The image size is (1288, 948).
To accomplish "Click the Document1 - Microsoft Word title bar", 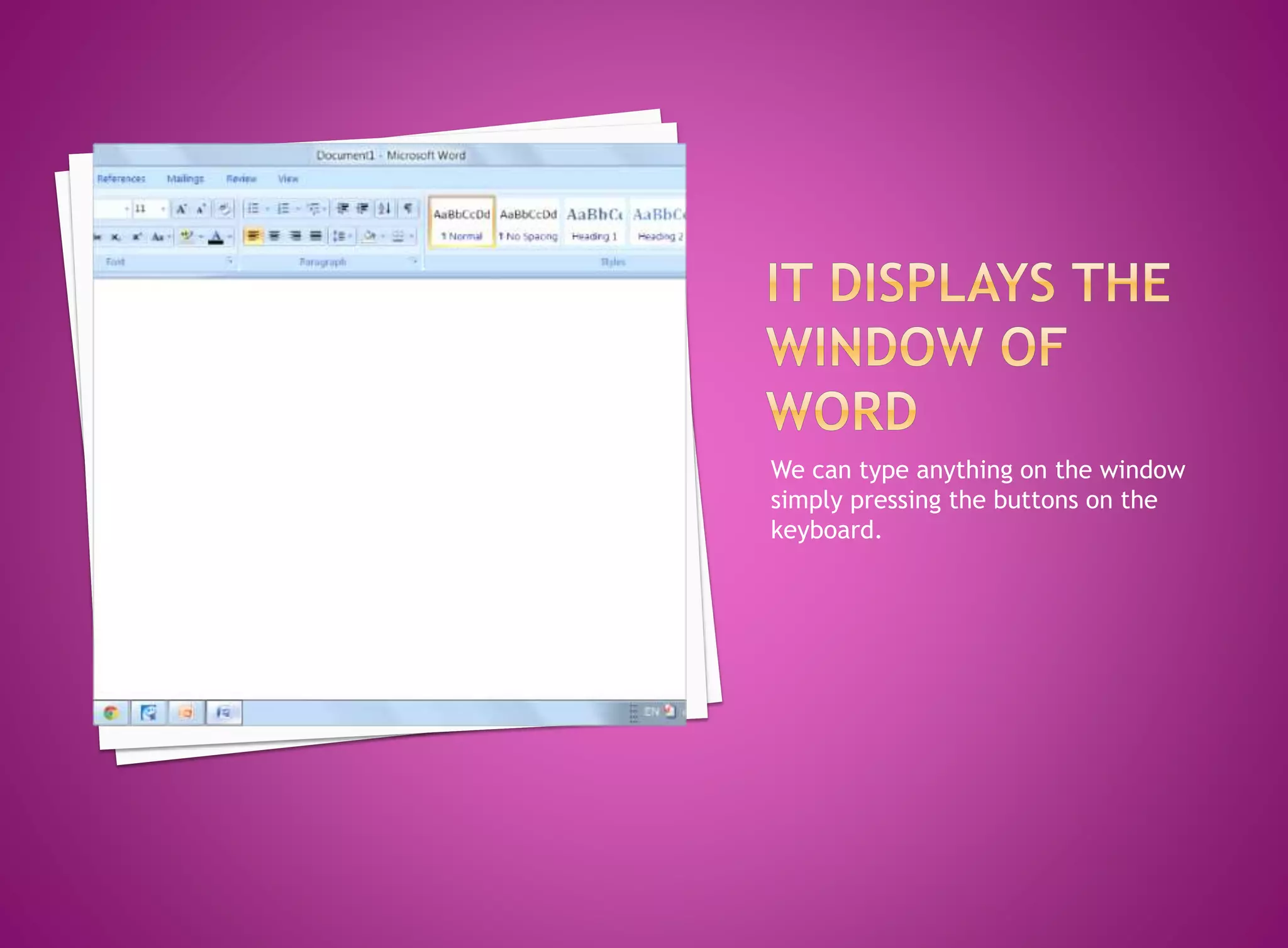I will (x=391, y=155).
